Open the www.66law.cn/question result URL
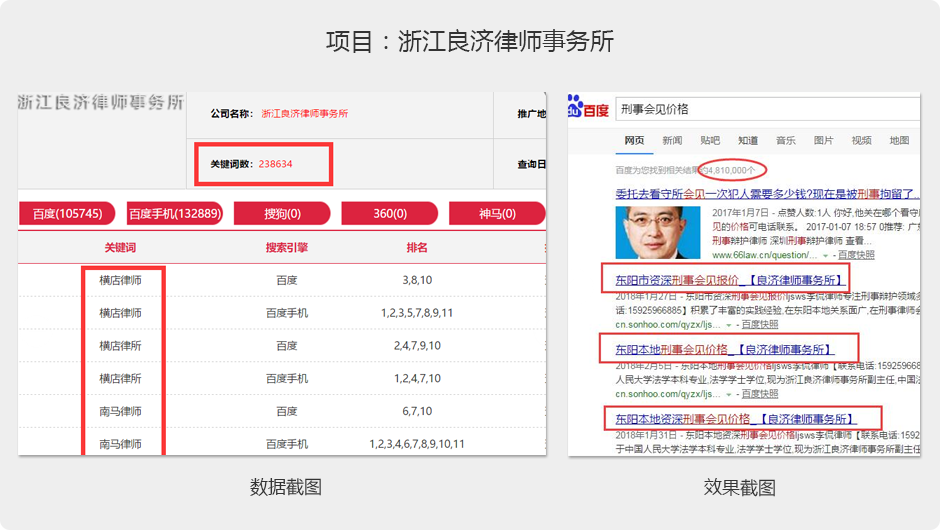The height and width of the screenshot is (530, 940). (764, 255)
